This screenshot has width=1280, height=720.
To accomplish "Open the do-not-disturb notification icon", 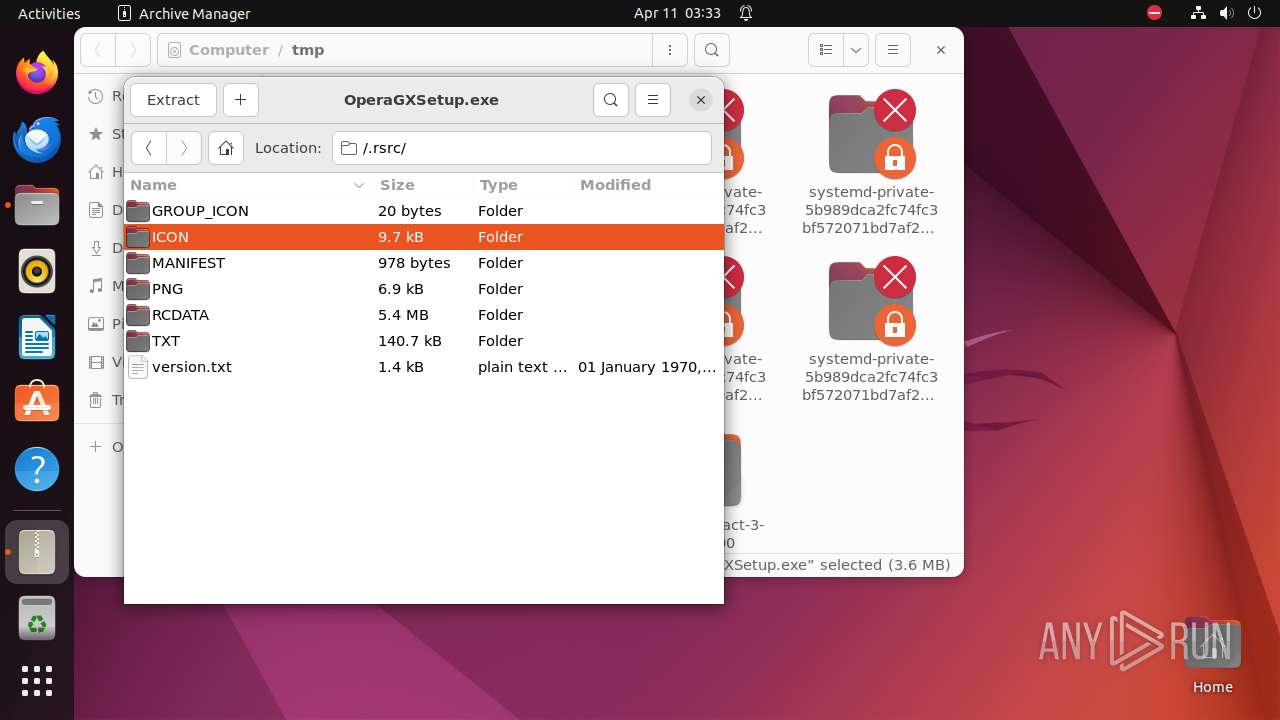I will click(746, 13).
